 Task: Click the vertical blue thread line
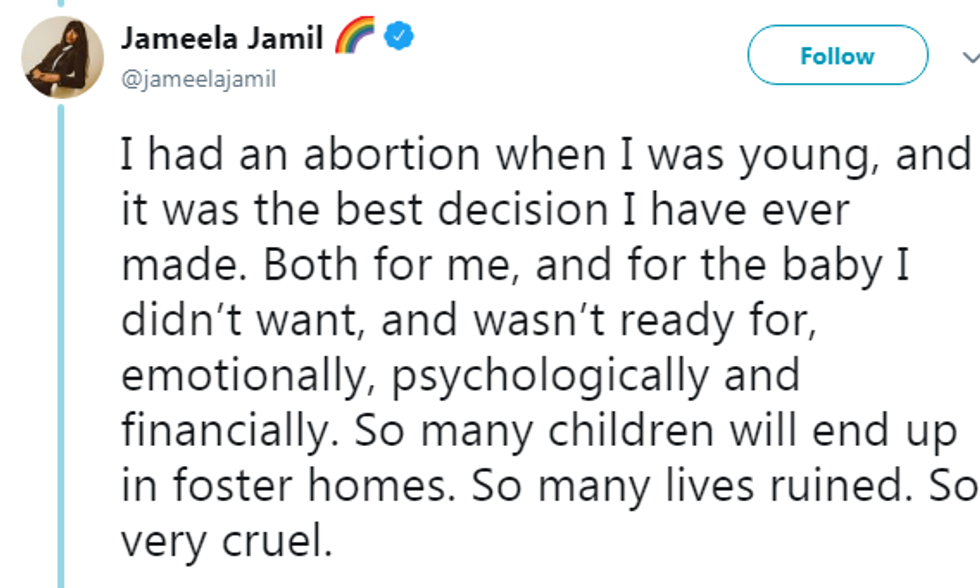[x=61, y=350]
